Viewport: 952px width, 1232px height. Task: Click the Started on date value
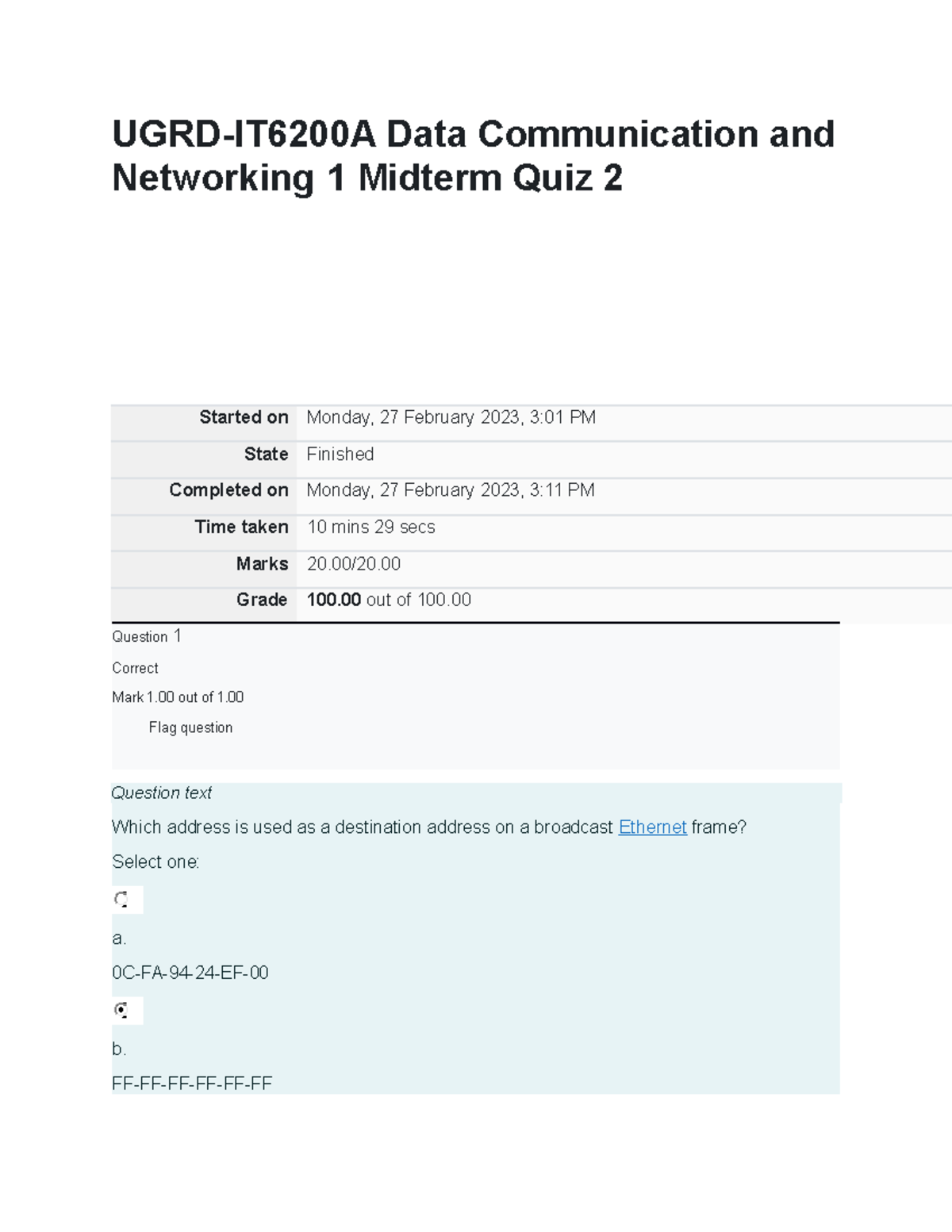(451, 417)
